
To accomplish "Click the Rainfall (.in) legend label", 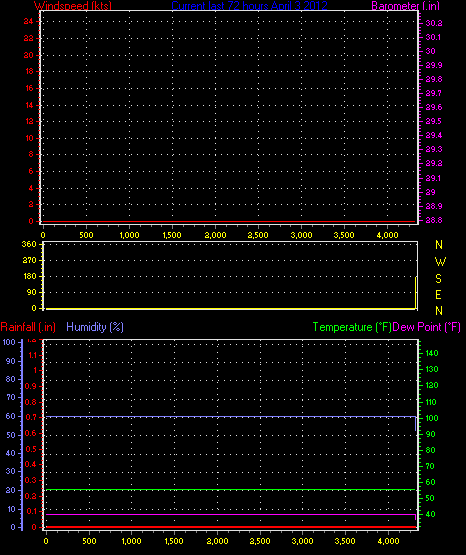I will [x=28, y=327].
